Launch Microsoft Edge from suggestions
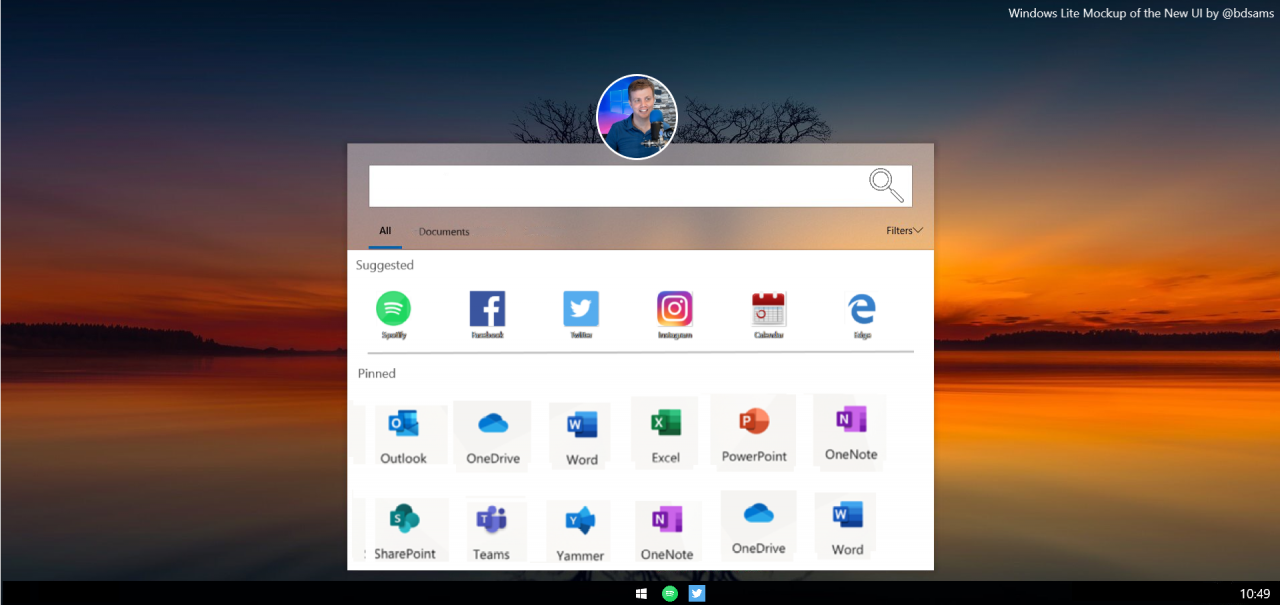Screen dimensions: 1280x605 (x=861, y=306)
